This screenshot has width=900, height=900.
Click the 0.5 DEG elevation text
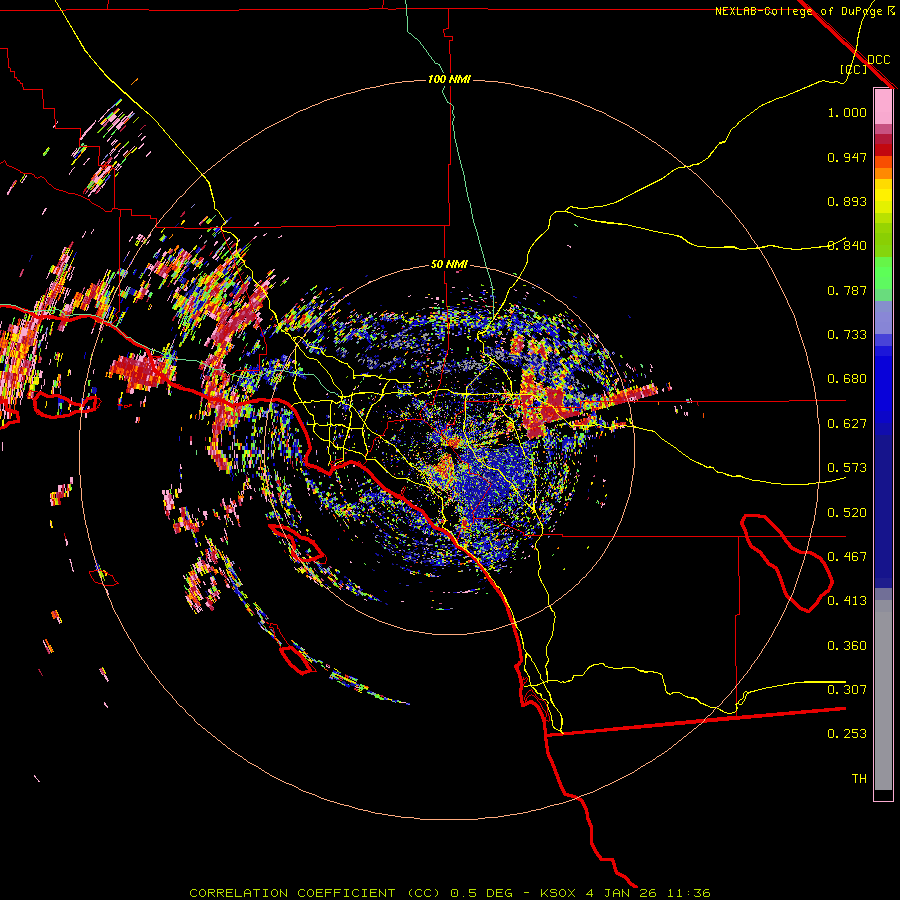482,893
